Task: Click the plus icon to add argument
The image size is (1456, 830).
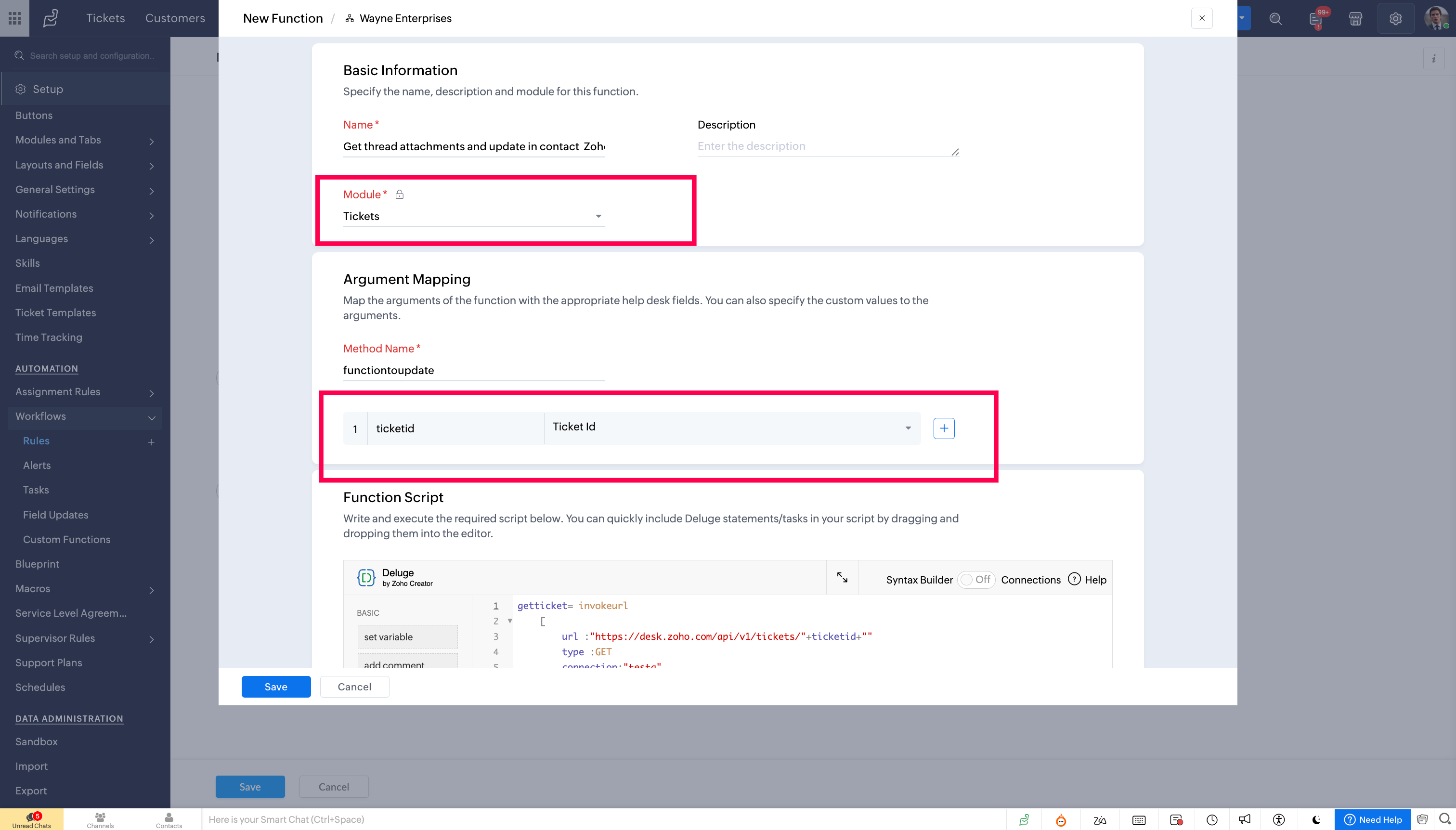Action: (944, 428)
